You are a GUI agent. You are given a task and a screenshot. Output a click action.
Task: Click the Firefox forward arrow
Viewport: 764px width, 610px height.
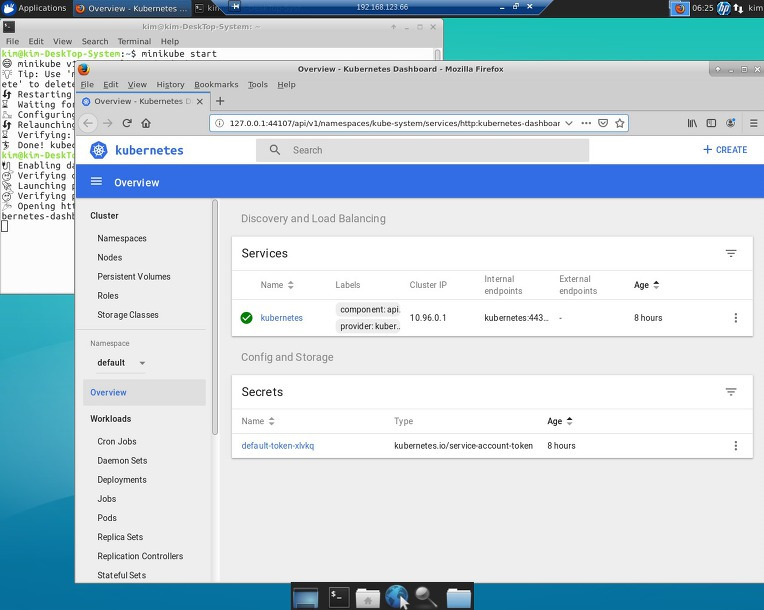click(x=108, y=123)
